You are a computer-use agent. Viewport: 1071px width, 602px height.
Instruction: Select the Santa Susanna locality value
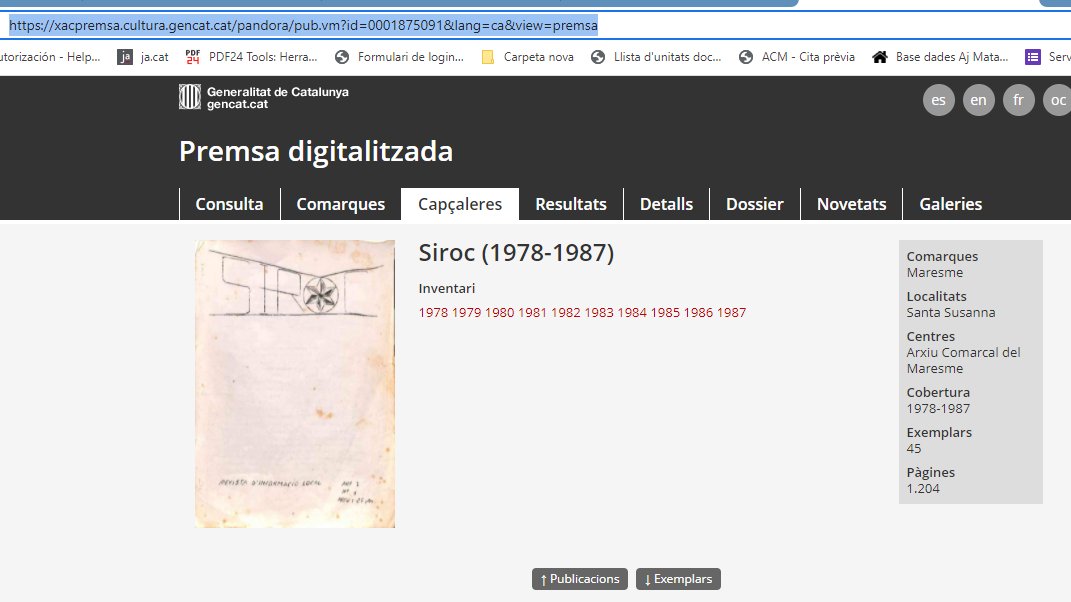951,313
